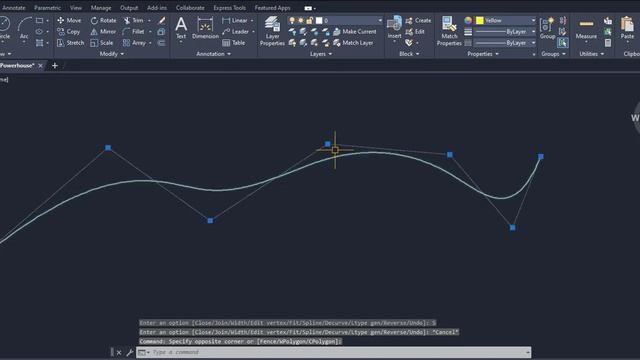Toggle layer freeze sun icon
Image resolution: width=640 pixels, height=360 pixels.
click(301, 20)
